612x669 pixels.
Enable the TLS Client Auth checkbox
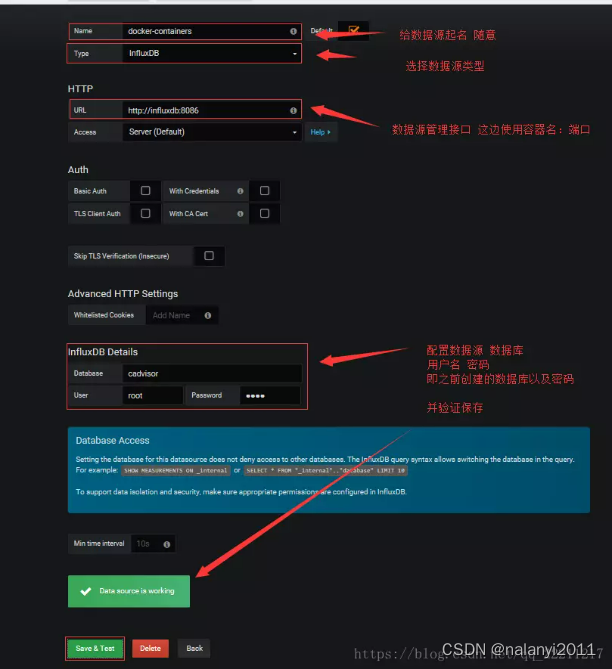tap(146, 213)
